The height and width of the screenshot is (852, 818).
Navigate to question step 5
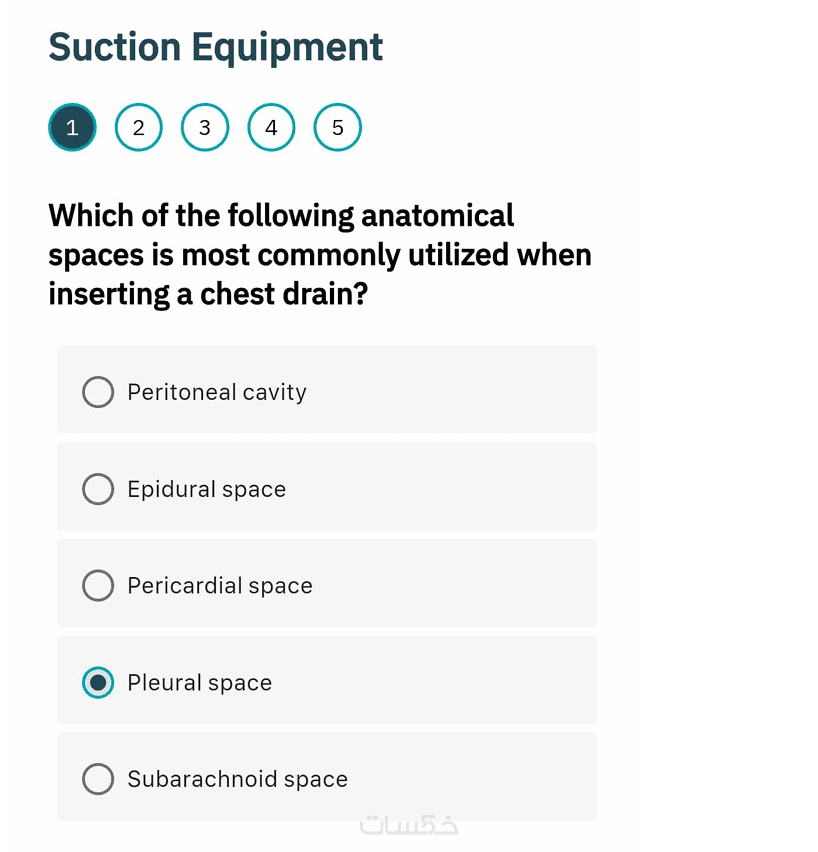pos(338,128)
